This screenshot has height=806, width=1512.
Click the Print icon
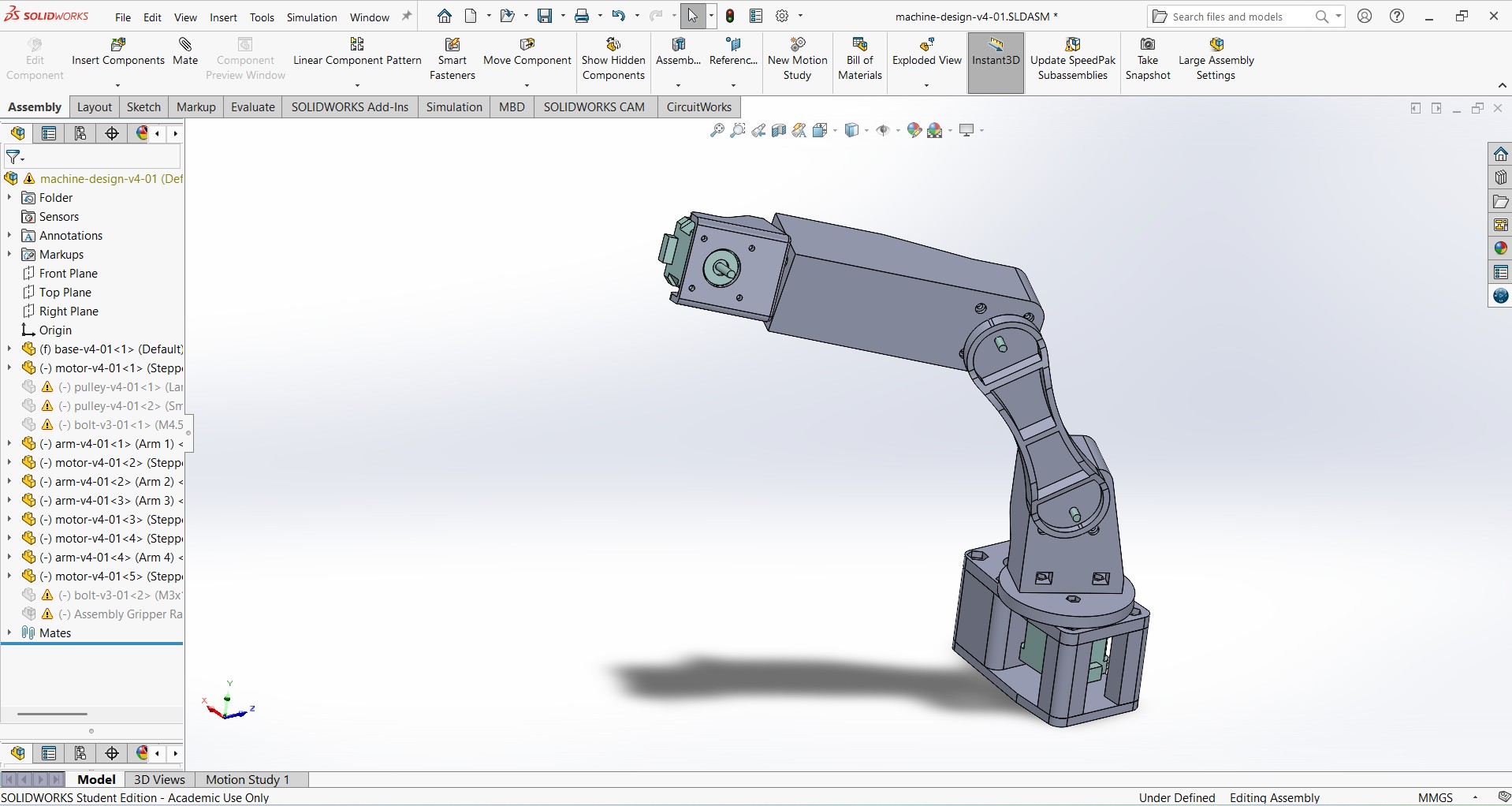click(582, 16)
